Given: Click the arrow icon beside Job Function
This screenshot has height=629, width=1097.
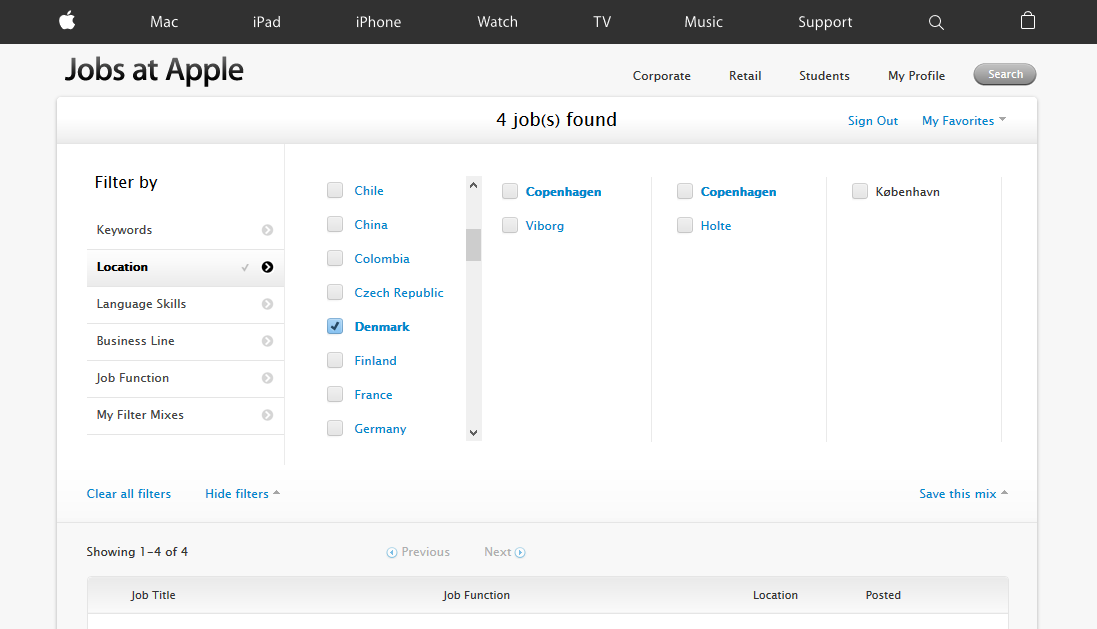Looking at the screenshot, I should click(x=267, y=379).
